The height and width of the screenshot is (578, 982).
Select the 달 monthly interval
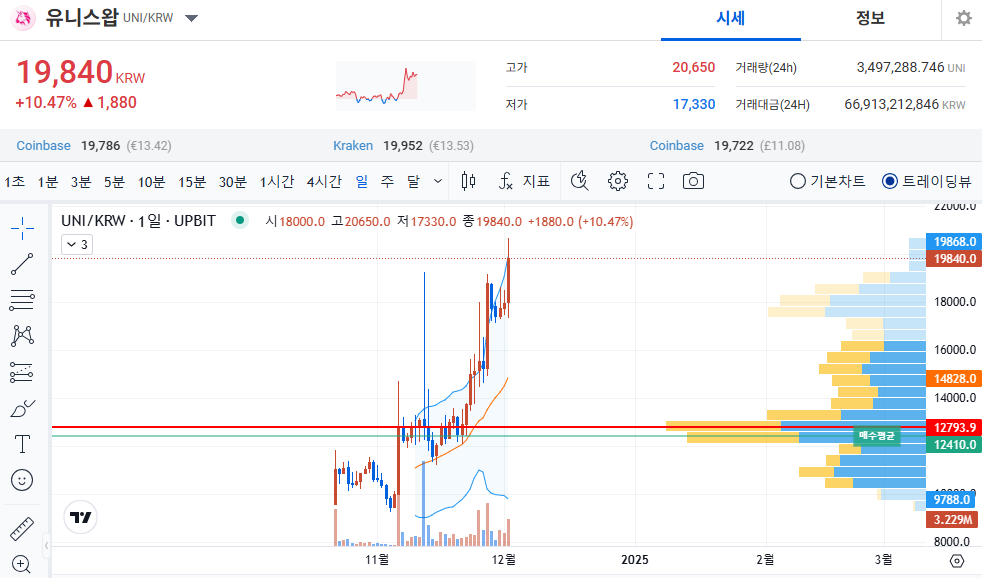click(413, 182)
